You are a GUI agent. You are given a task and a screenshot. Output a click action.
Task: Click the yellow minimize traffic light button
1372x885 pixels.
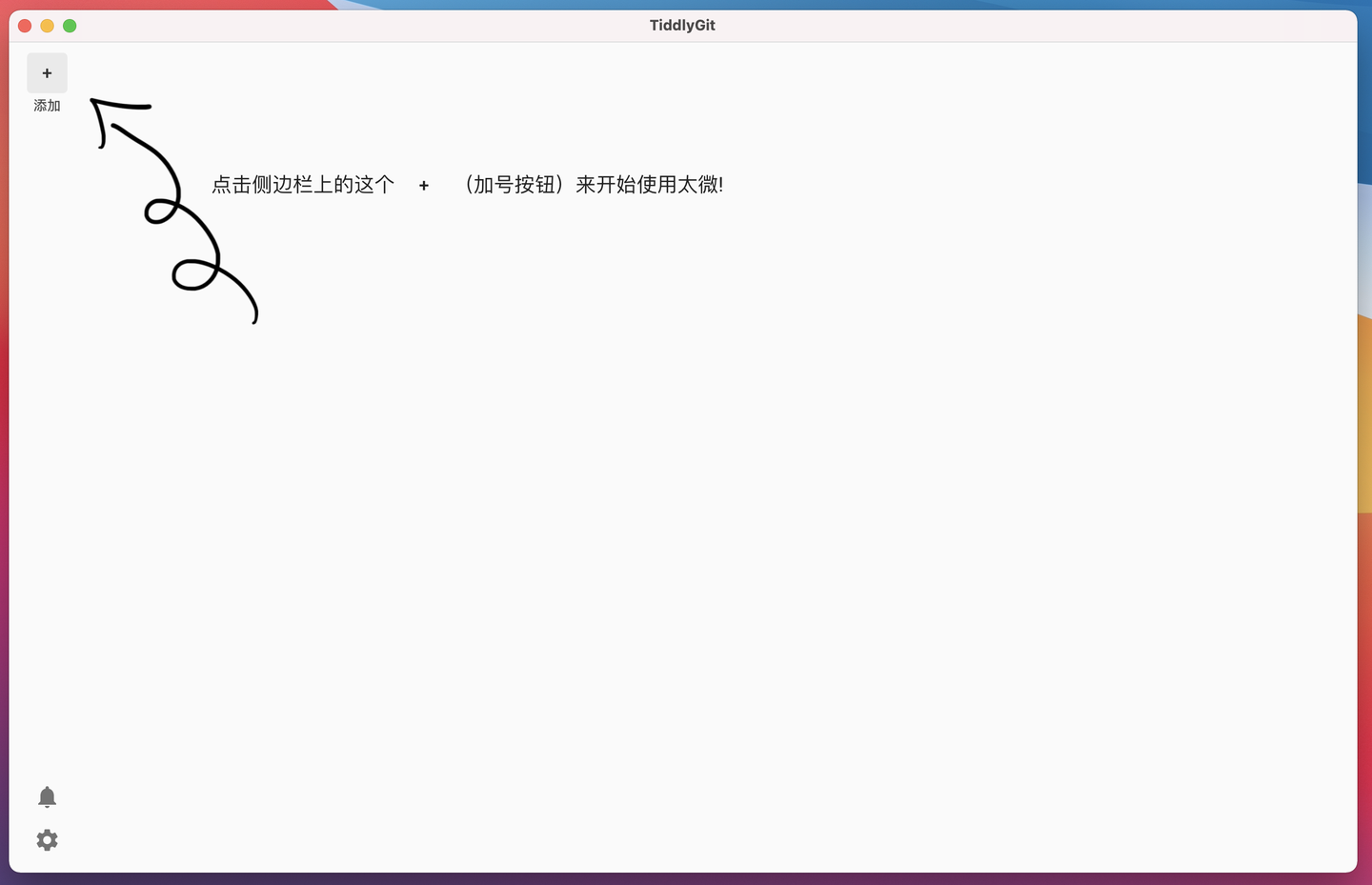tap(47, 26)
